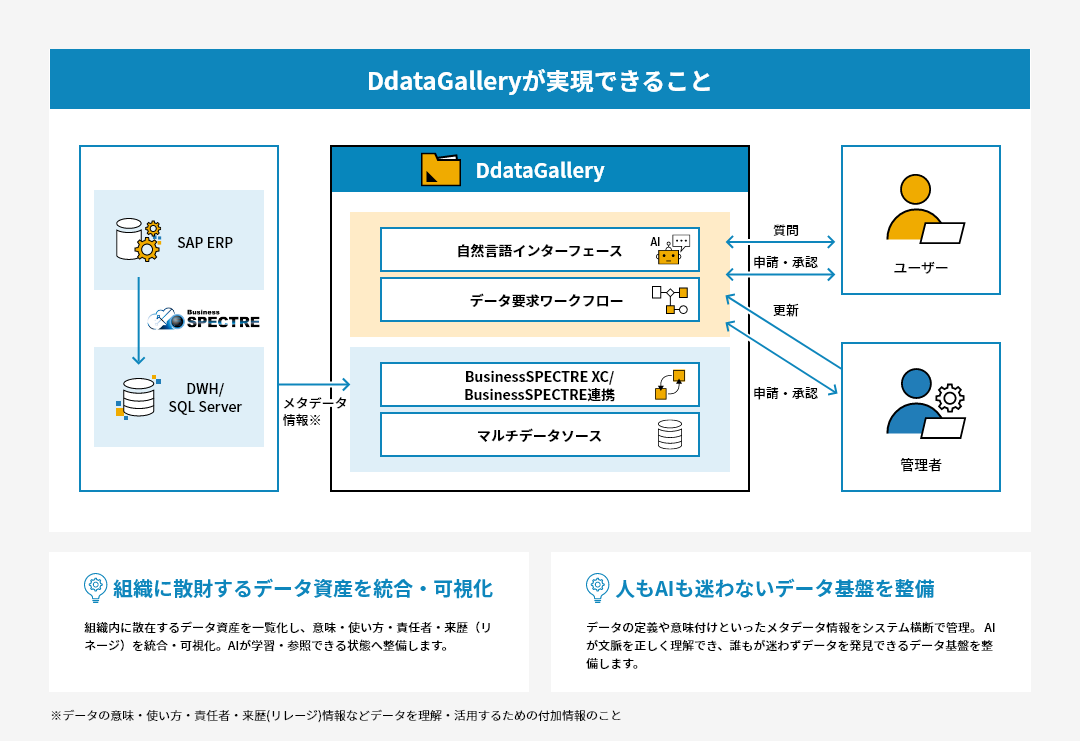Click the 更新 arrow label

click(786, 311)
